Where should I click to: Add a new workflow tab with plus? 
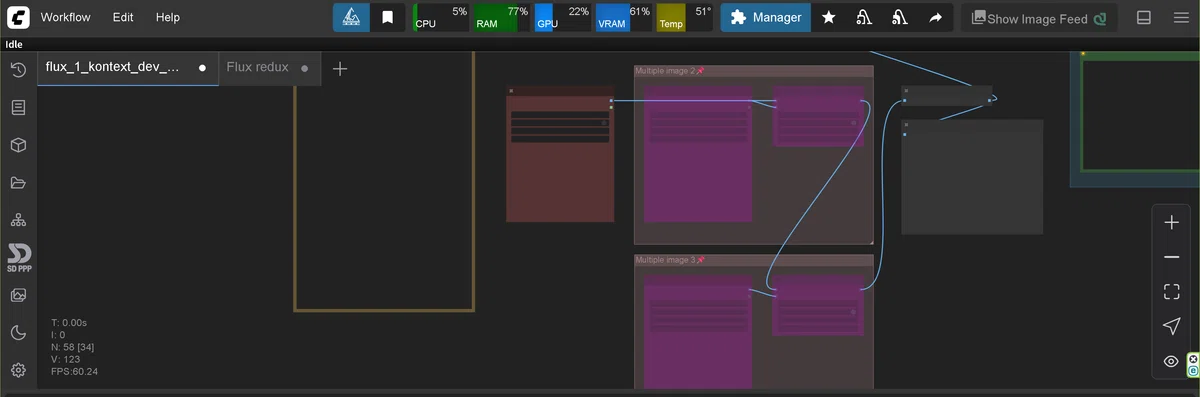340,69
